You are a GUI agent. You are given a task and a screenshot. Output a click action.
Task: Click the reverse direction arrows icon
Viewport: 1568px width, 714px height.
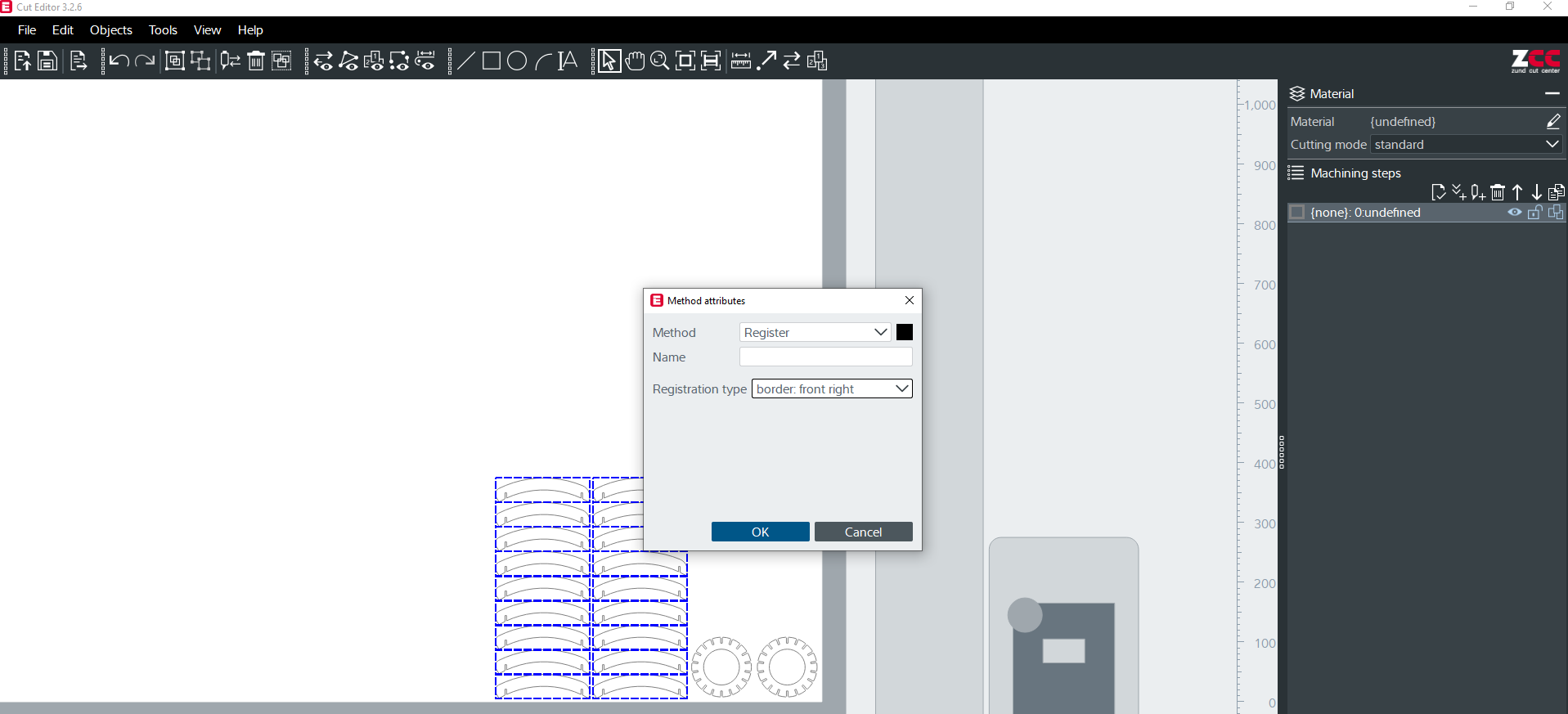point(792,61)
